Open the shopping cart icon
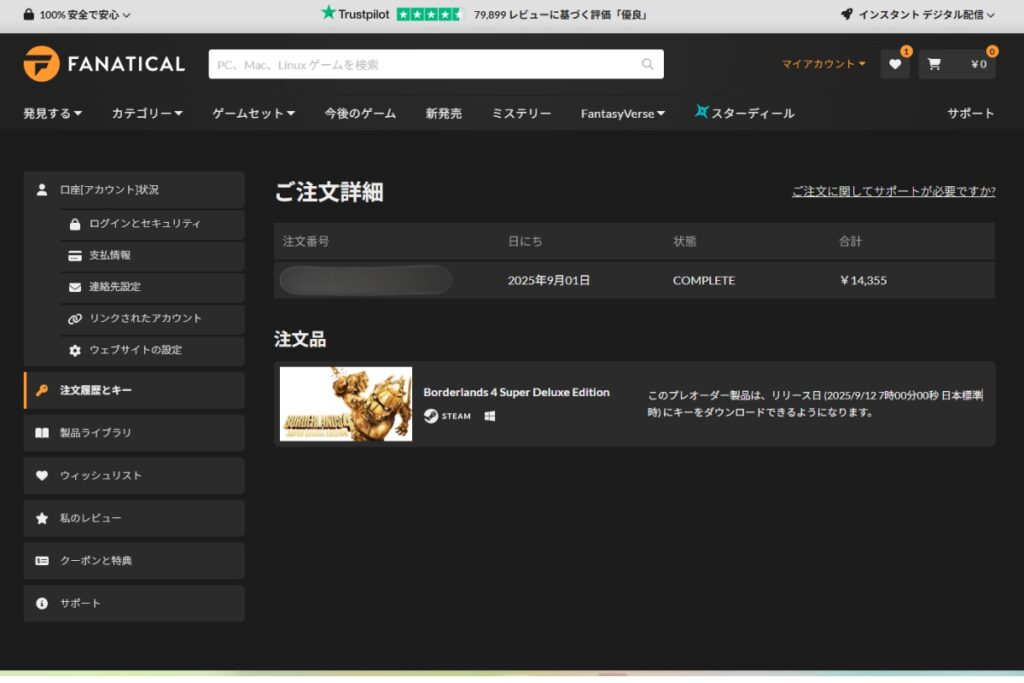 click(934, 64)
